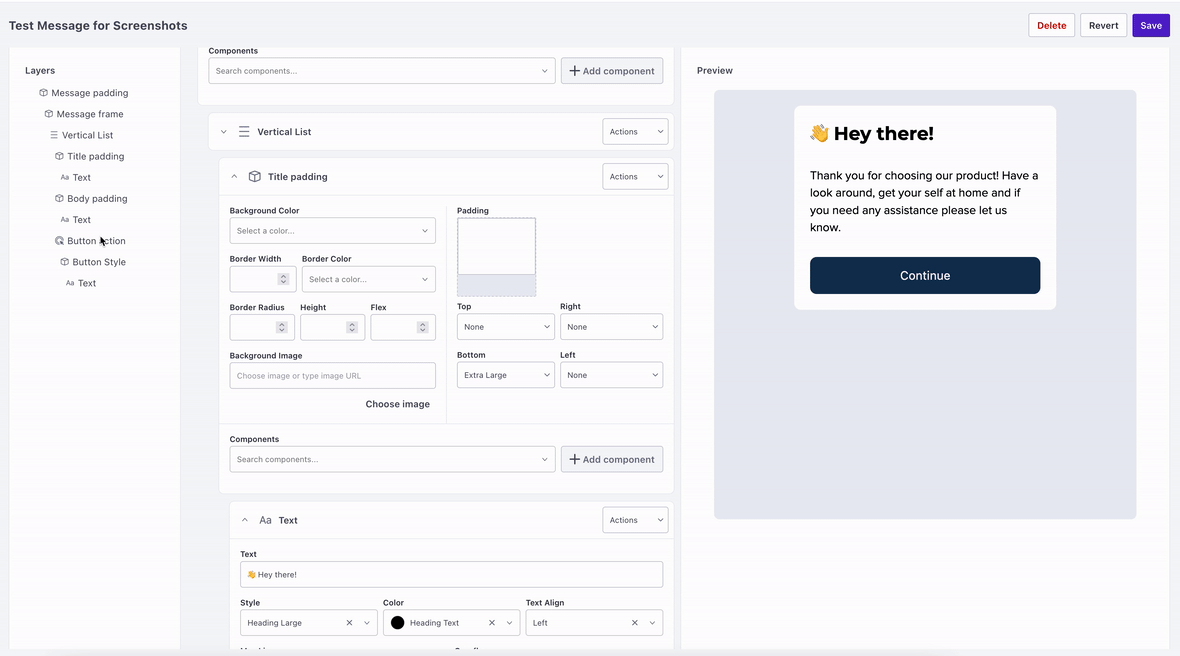Click the cube icon beside Body padding layer
This screenshot has height=656, width=1180.
59,198
